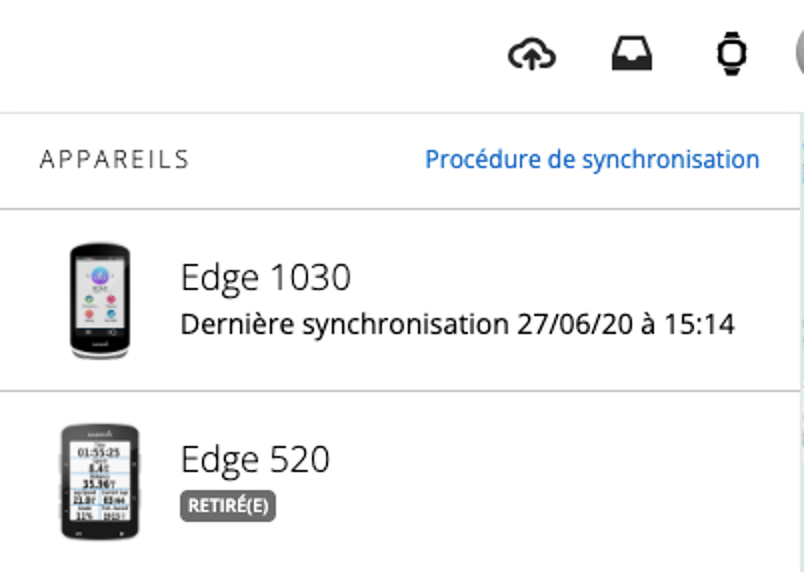Viewport: 804px width, 572px height.
Task: Click the Edge 520 device image
Action: click(x=100, y=482)
